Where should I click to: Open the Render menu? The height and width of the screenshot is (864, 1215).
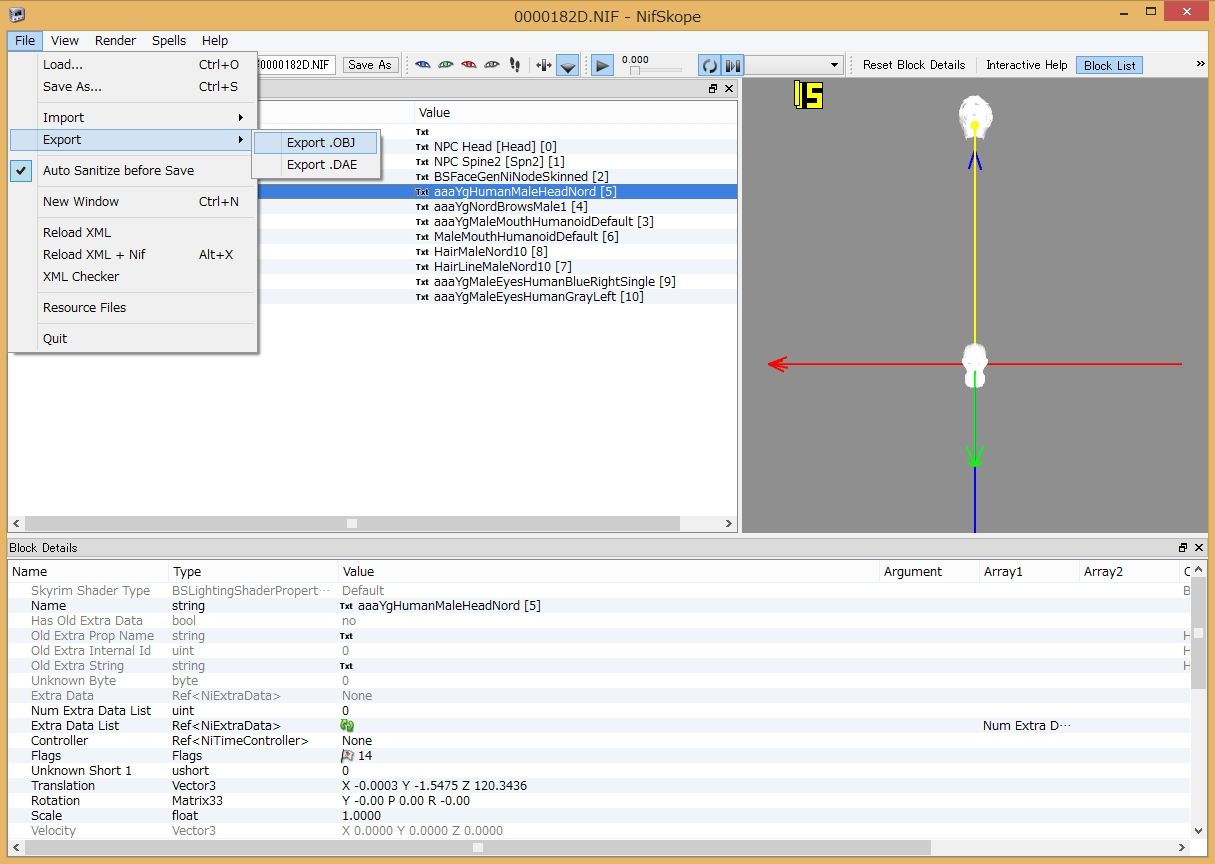point(116,41)
